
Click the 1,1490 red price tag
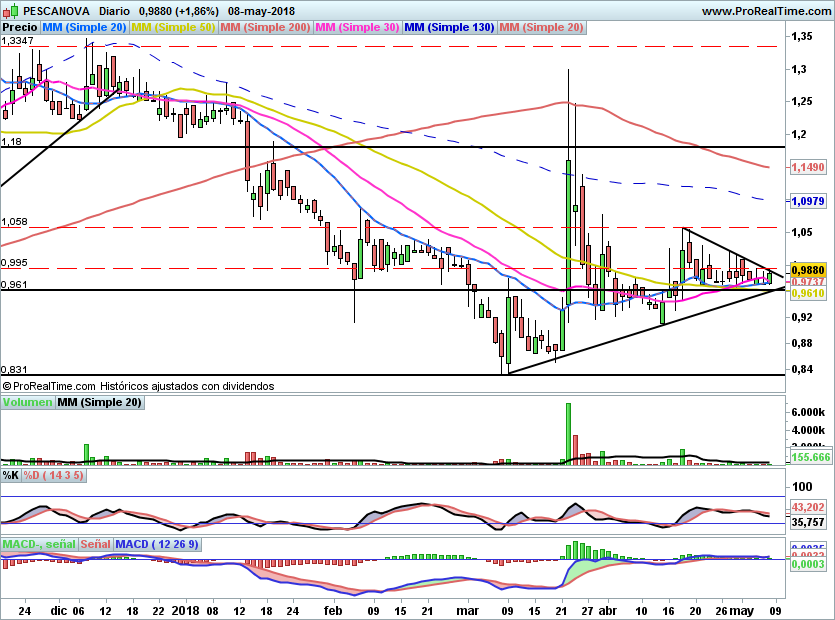(x=807, y=167)
